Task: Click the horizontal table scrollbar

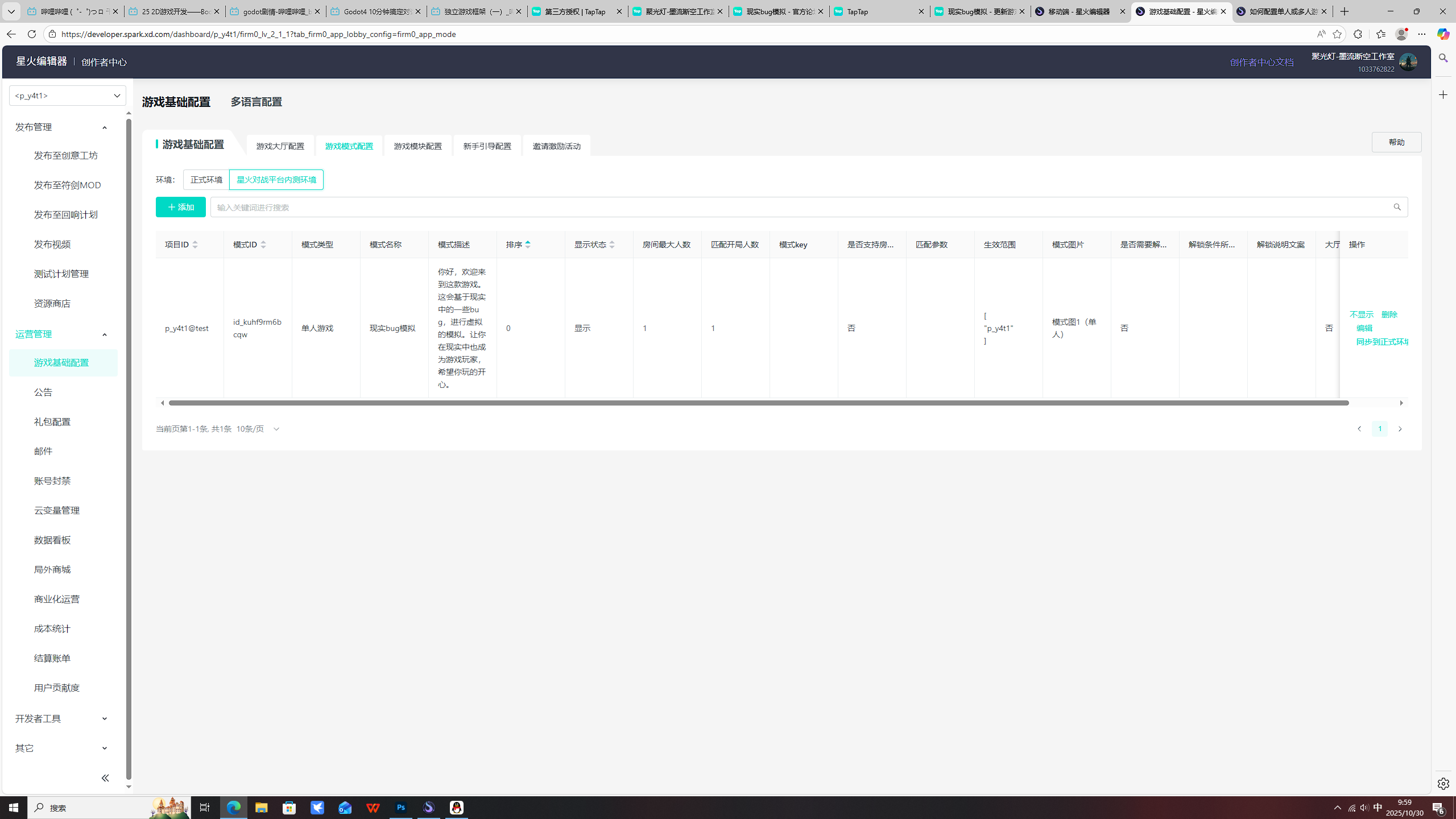Action: click(x=758, y=403)
